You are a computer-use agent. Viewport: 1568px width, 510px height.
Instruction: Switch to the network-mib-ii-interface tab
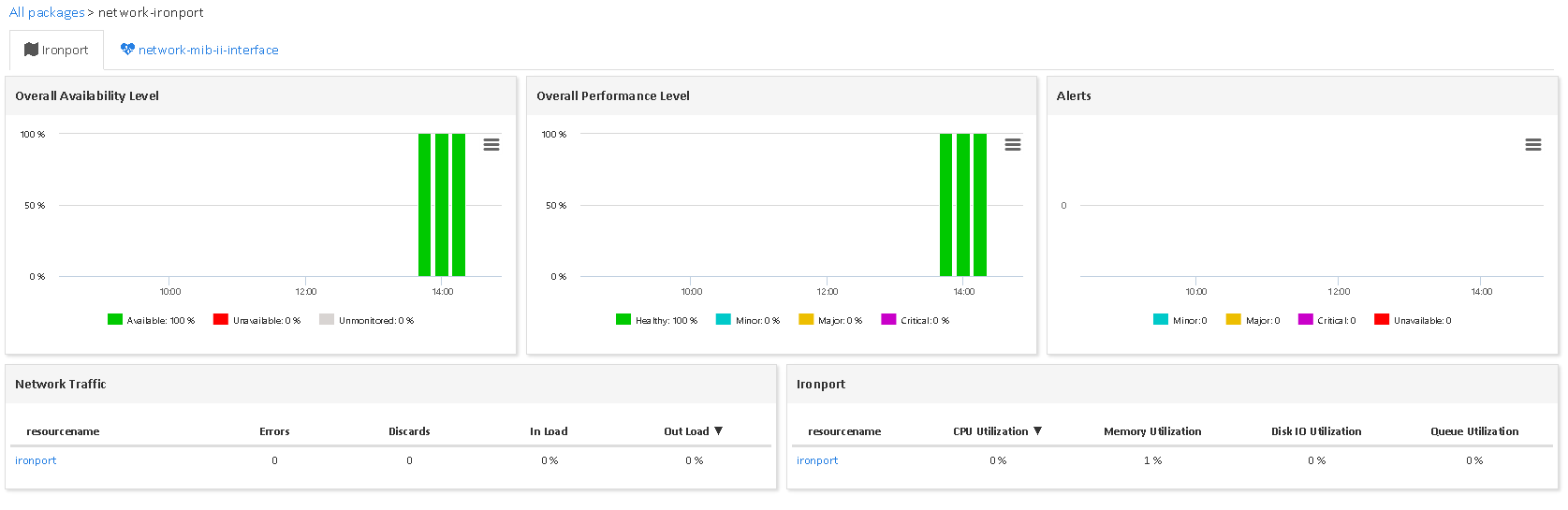[x=208, y=50]
